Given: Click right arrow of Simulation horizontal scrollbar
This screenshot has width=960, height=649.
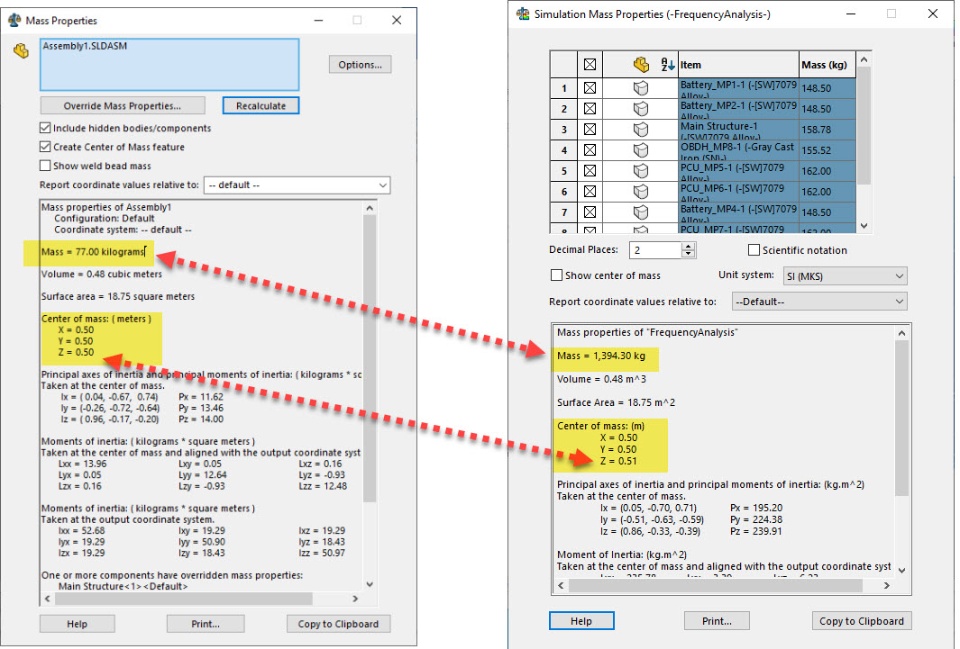Looking at the screenshot, I should 887,585.
